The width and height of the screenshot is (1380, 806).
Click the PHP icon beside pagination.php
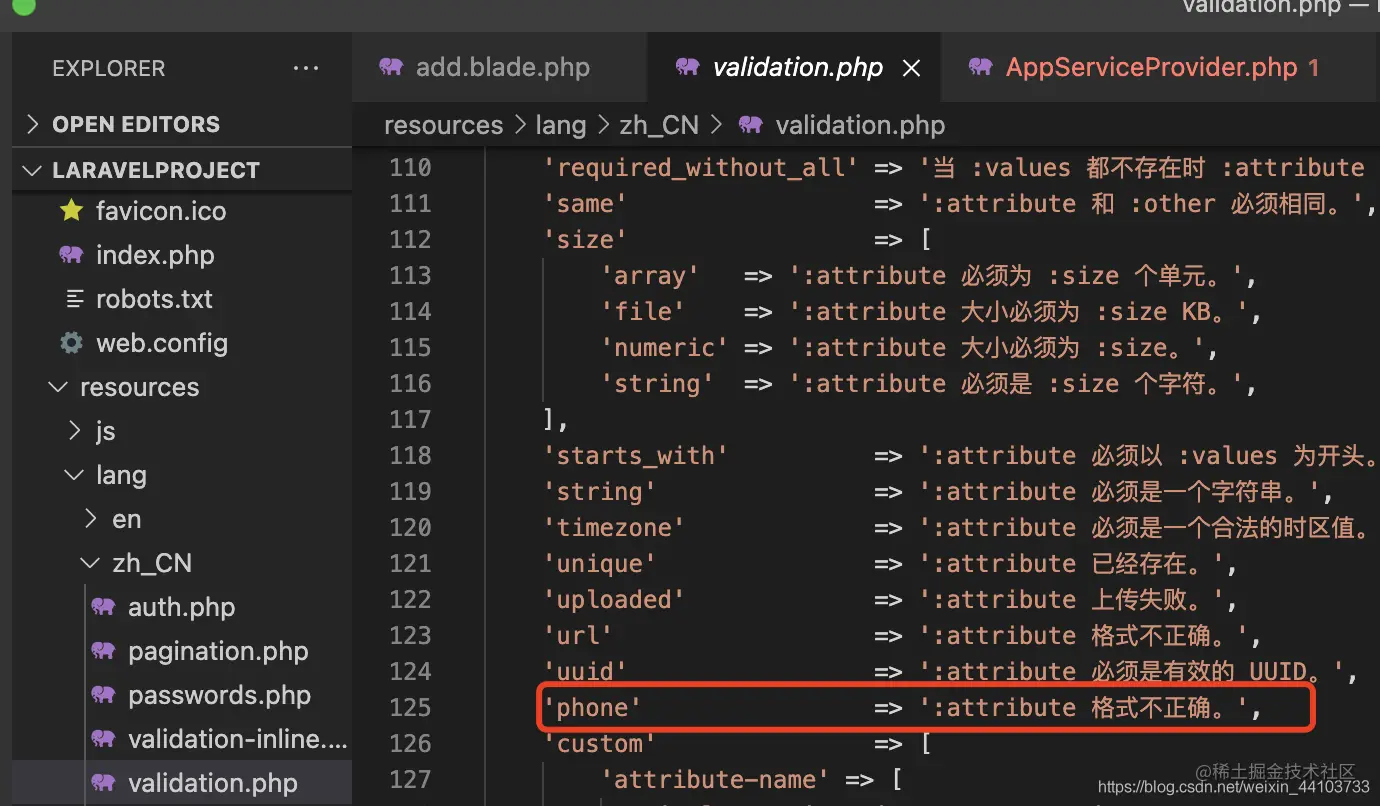103,650
